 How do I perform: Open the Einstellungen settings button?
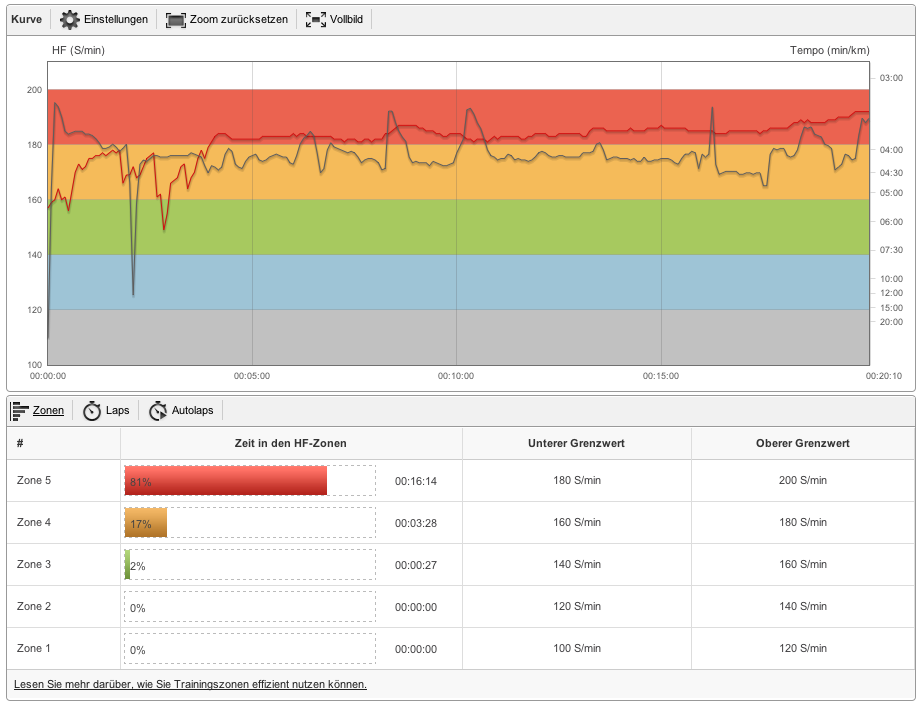115,19
